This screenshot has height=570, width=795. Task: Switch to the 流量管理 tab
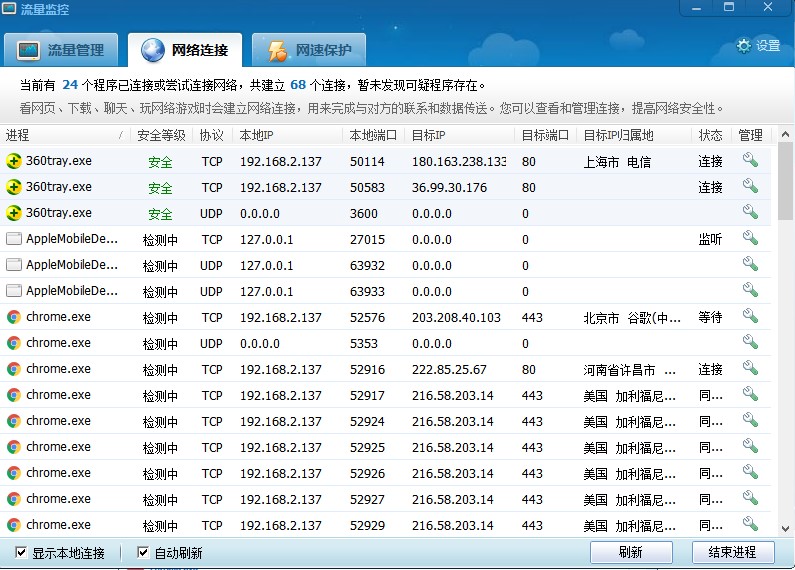point(62,49)
